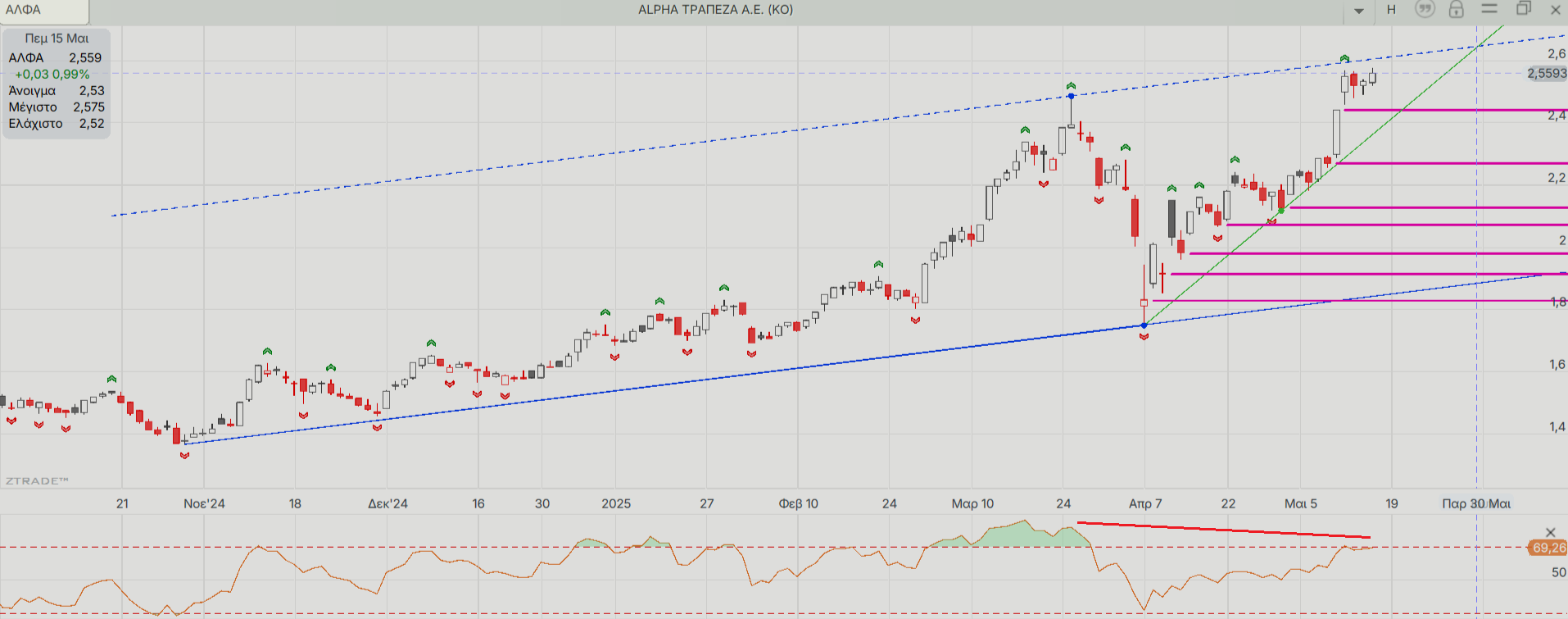Image resolution: width=1568 pixels, height=619 pixels.
Task: Click the Δεκ'24 date axis label
Action: (387, 503)
